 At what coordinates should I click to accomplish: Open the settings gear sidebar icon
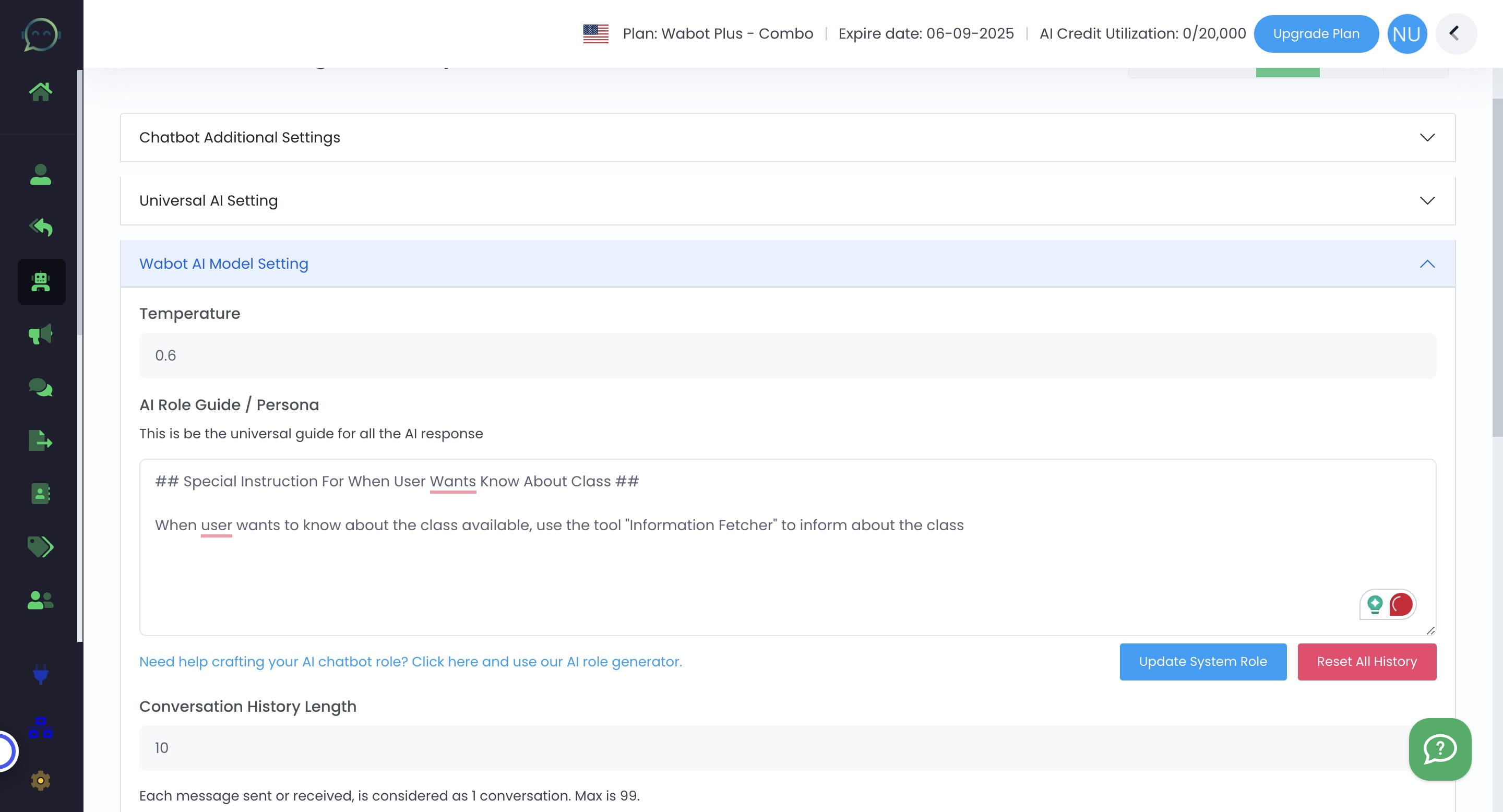(40, 781)
